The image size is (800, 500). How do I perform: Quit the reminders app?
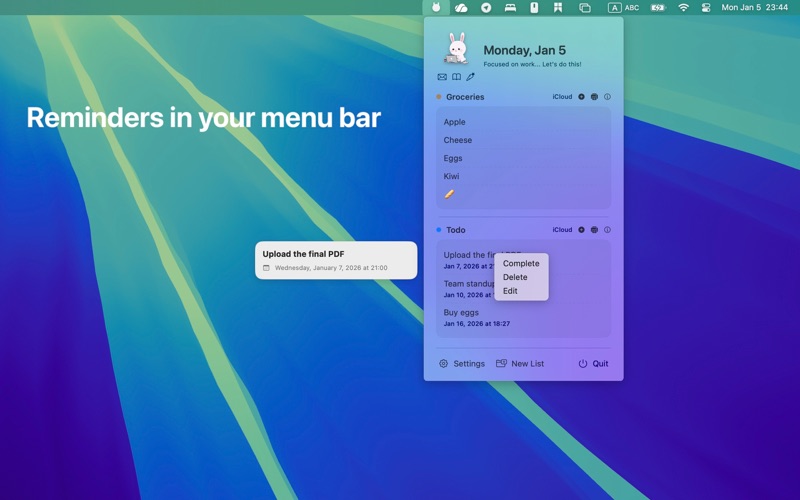[593, 364]
